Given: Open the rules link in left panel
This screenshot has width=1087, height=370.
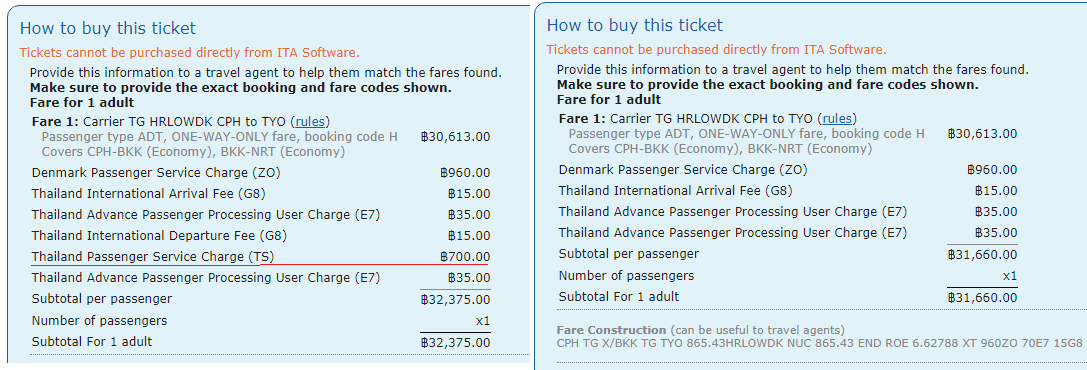Looking at the screenshot, I should 309,121.
